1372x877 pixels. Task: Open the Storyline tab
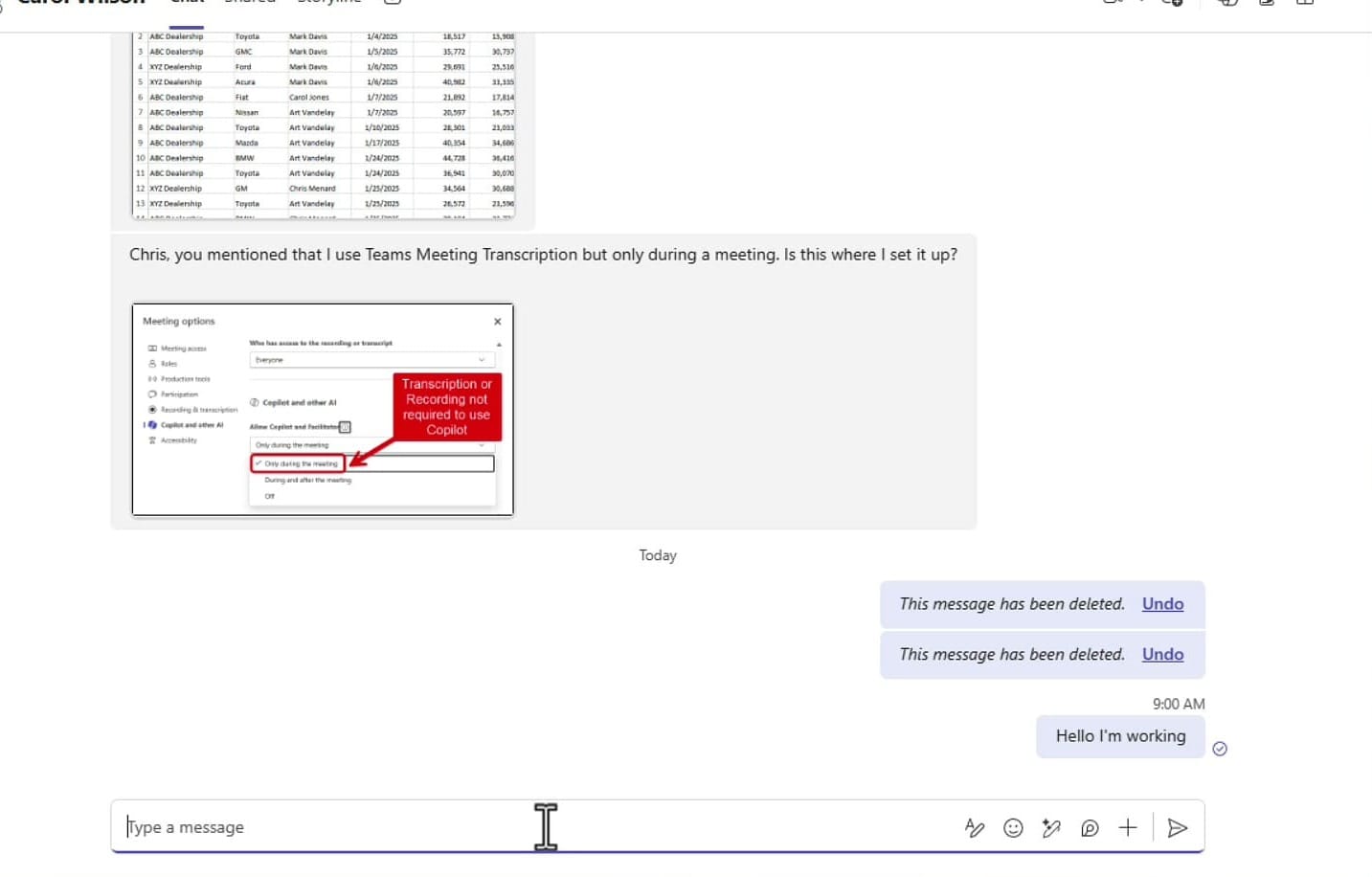(x=329, y=2)
